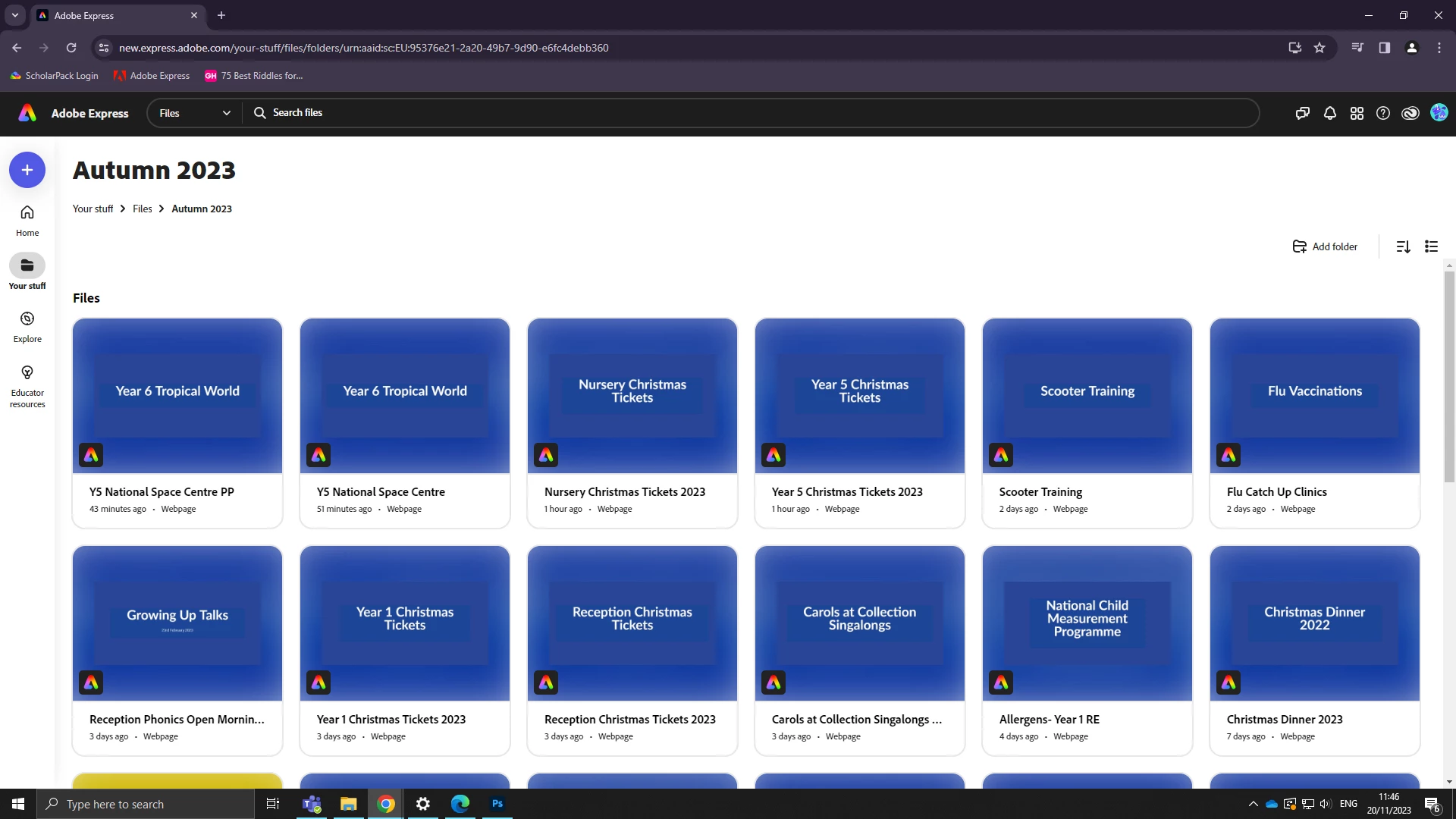
Task: Open the chat feedback icon
Action: 1302,113
